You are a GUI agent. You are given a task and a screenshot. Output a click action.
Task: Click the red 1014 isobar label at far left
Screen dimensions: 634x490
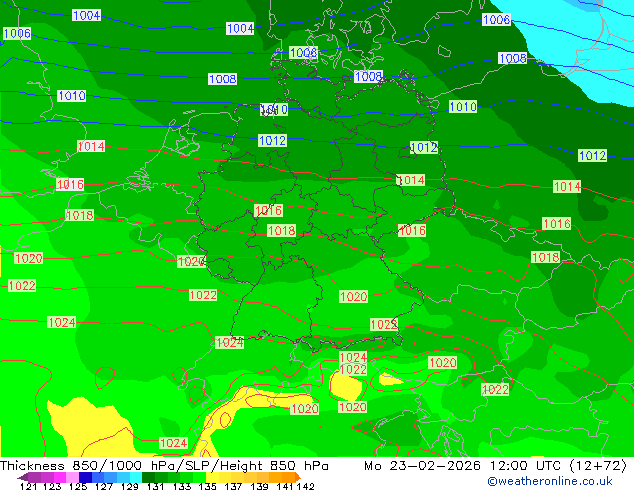point(91,146)
